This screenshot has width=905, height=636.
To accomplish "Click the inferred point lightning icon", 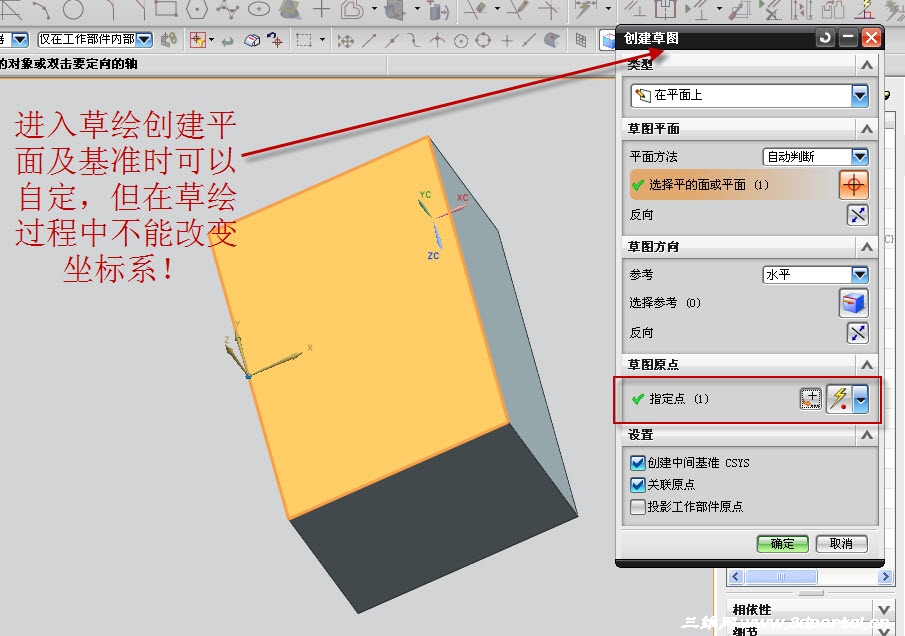I will pyautogui.click(x=840, y=399).
